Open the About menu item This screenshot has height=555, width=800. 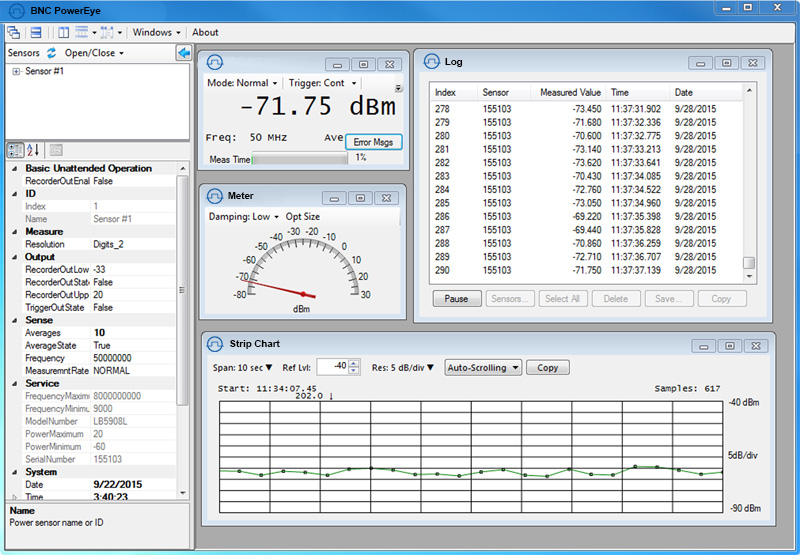point(205,33)
